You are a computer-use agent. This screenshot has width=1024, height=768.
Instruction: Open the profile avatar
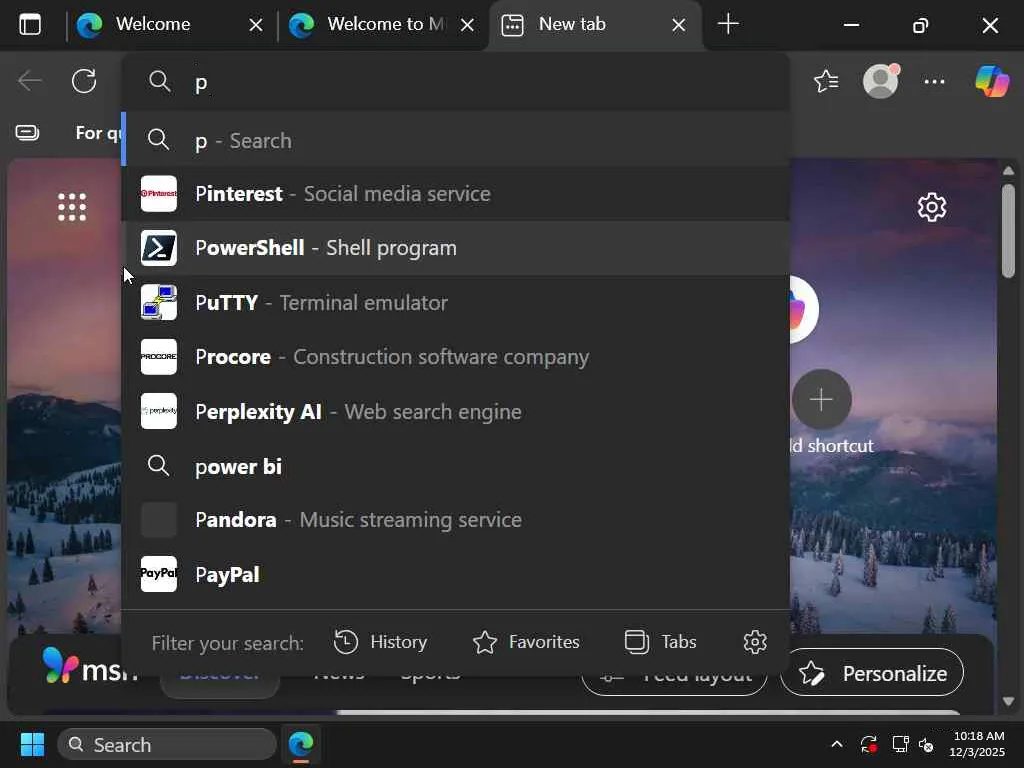click(880, 82)
